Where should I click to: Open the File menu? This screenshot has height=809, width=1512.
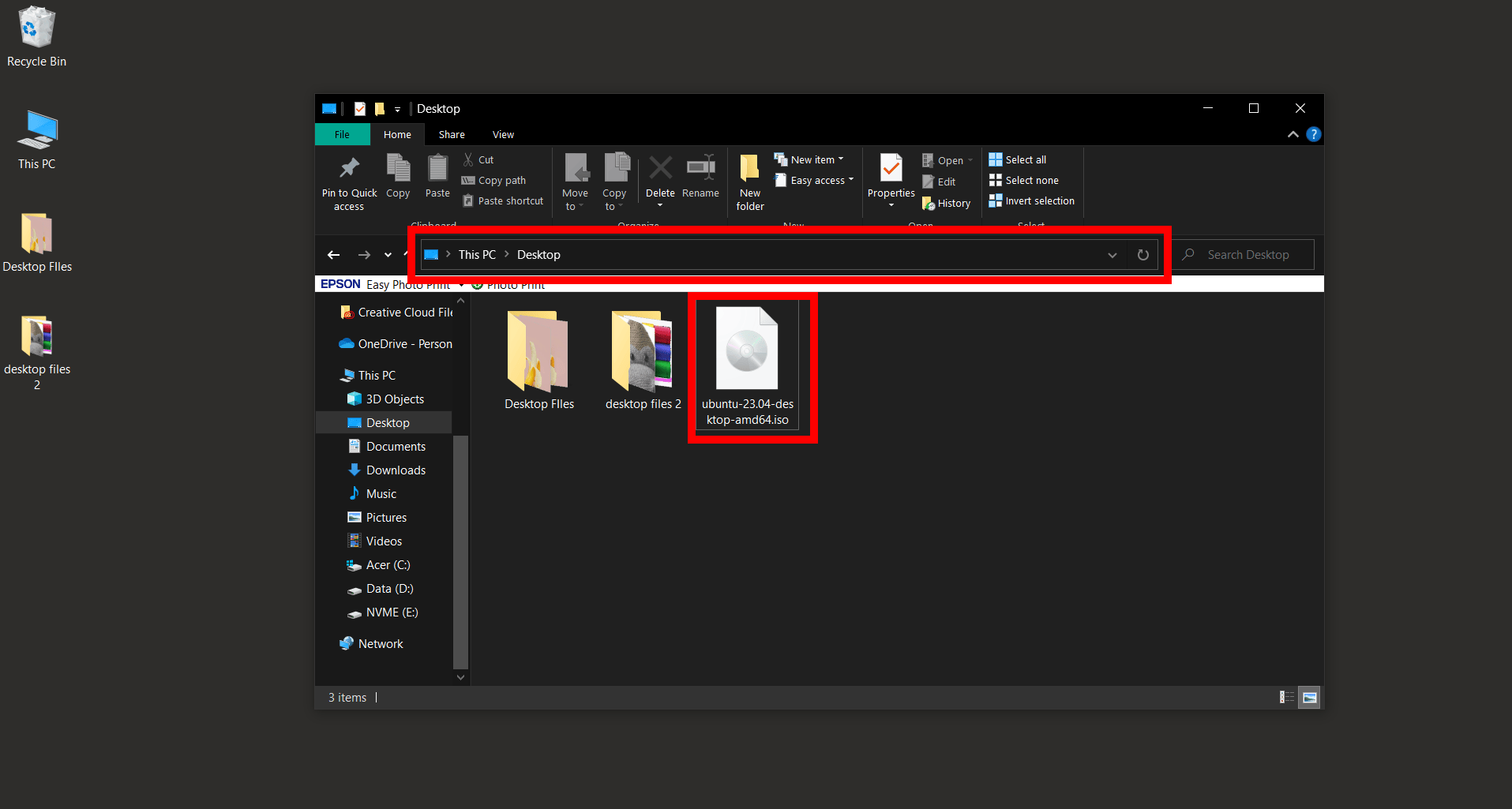coord(342,134)
